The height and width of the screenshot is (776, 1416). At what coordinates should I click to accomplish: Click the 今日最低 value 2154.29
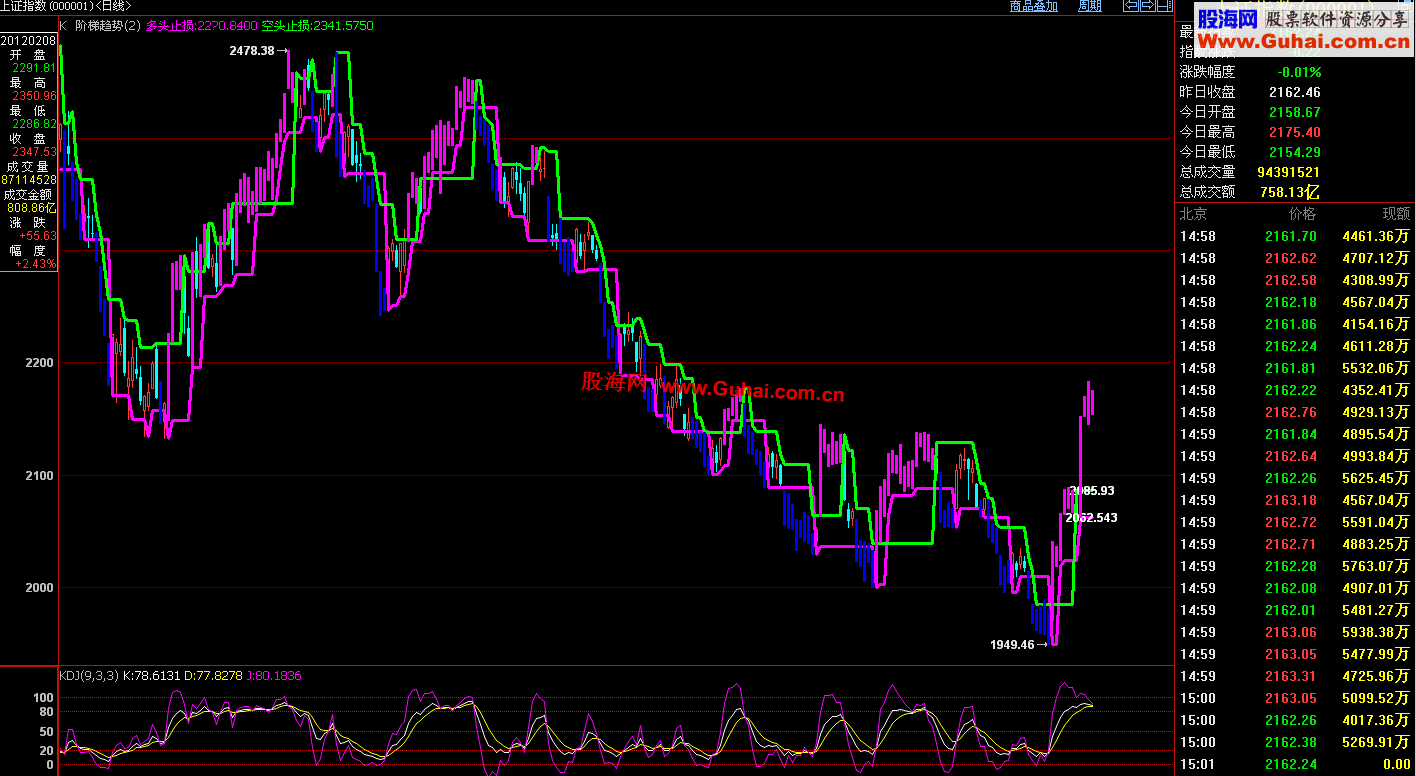coord(1293,152)
